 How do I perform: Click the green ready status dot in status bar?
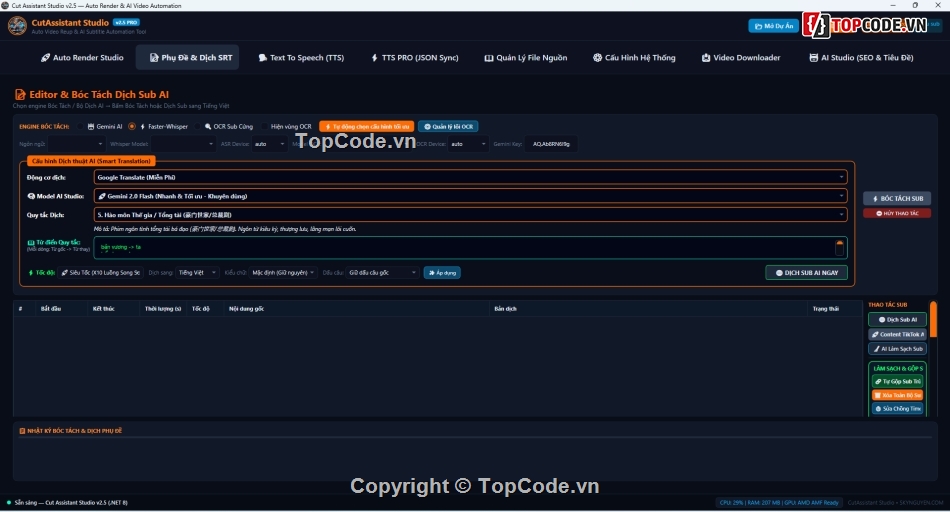(8, 502)
